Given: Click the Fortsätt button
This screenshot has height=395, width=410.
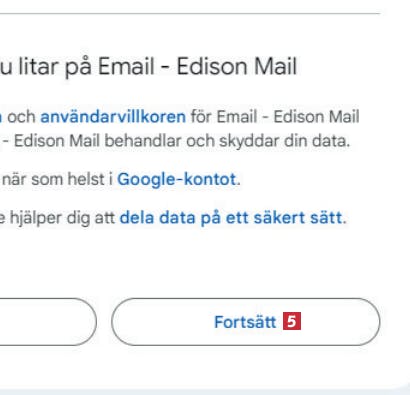Looking at the screenshot, I should pos(246,322).
